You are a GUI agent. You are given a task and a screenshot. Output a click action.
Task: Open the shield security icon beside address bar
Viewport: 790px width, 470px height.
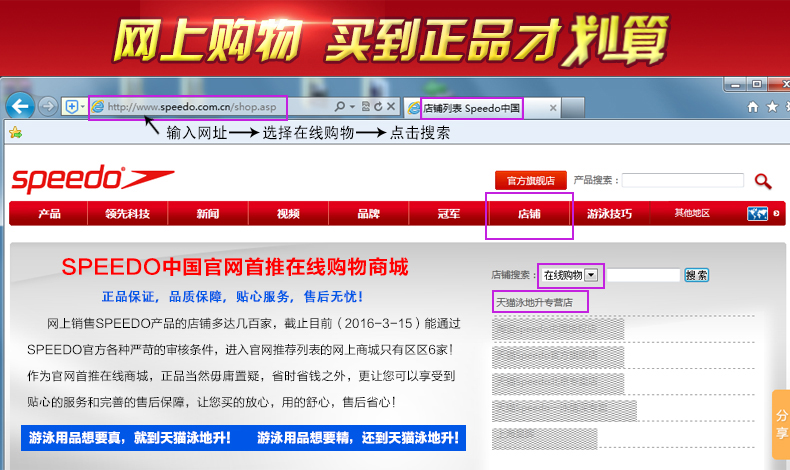point(72,107)
